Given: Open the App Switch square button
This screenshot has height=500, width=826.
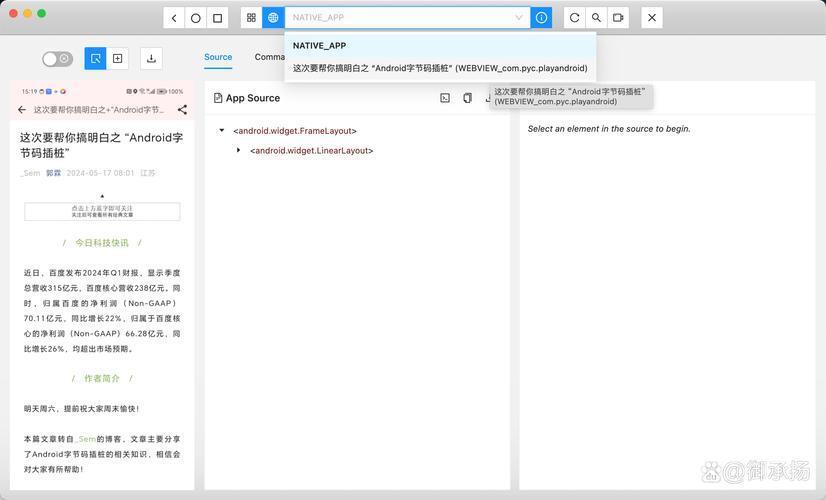Looking at the screenshot, I should 218,18.
